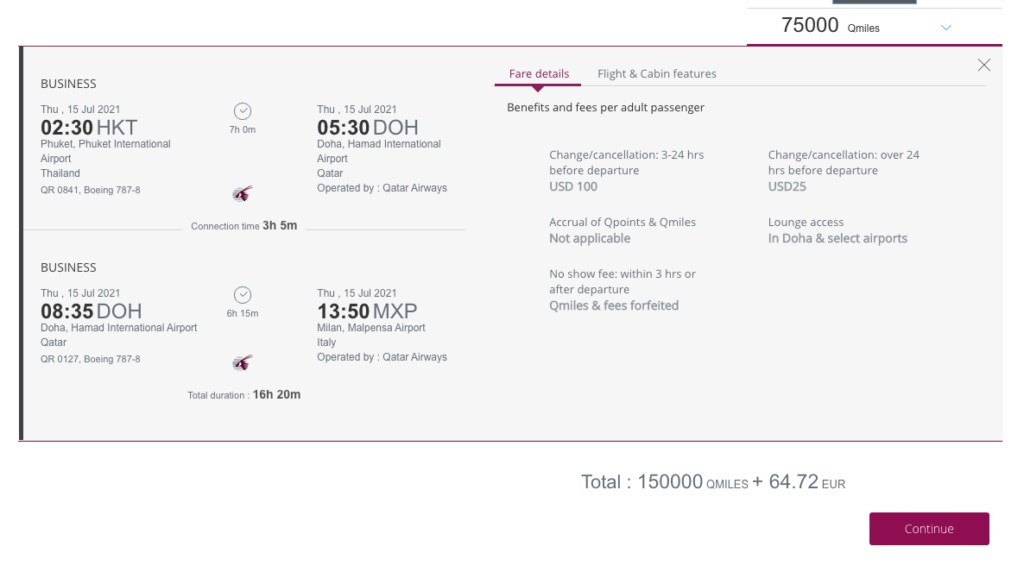1024x578 pixels.
Task: Click flight number QR 0841, Boeing 787-8
Action: pyautogui.click(x=90, y=190)
